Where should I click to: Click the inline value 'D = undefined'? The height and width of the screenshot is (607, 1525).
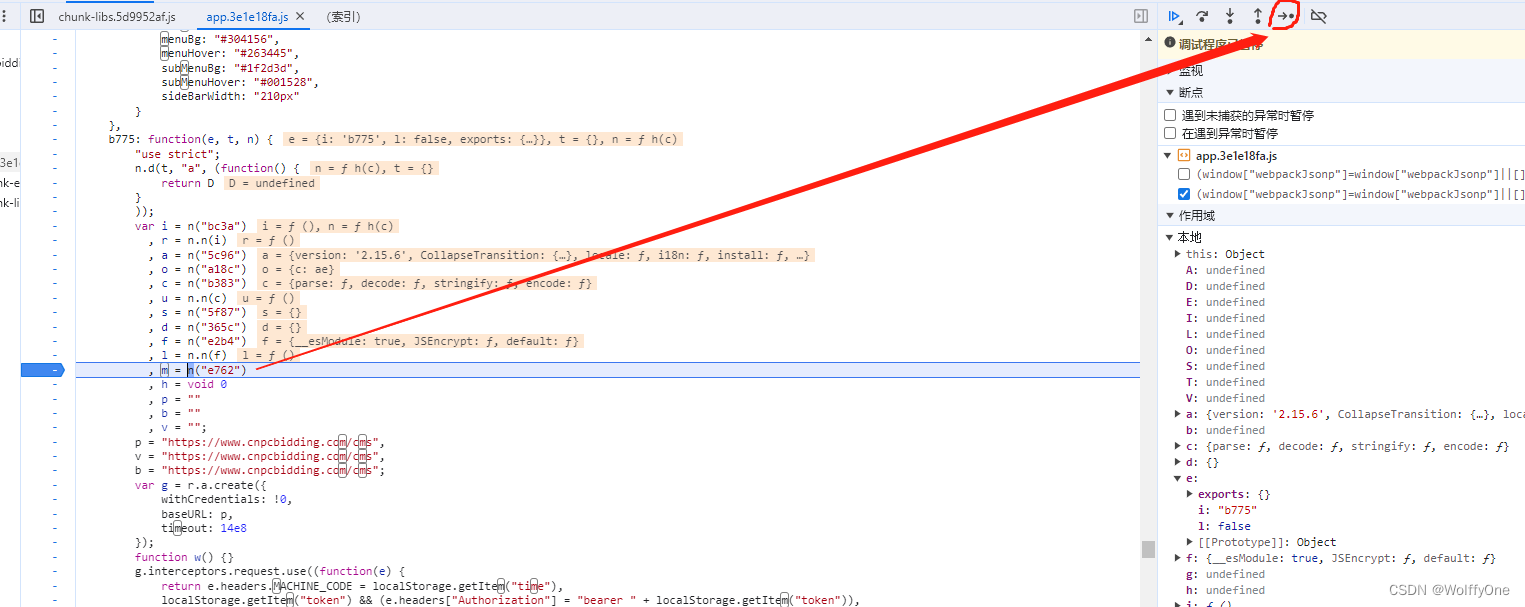pos(271,183)
